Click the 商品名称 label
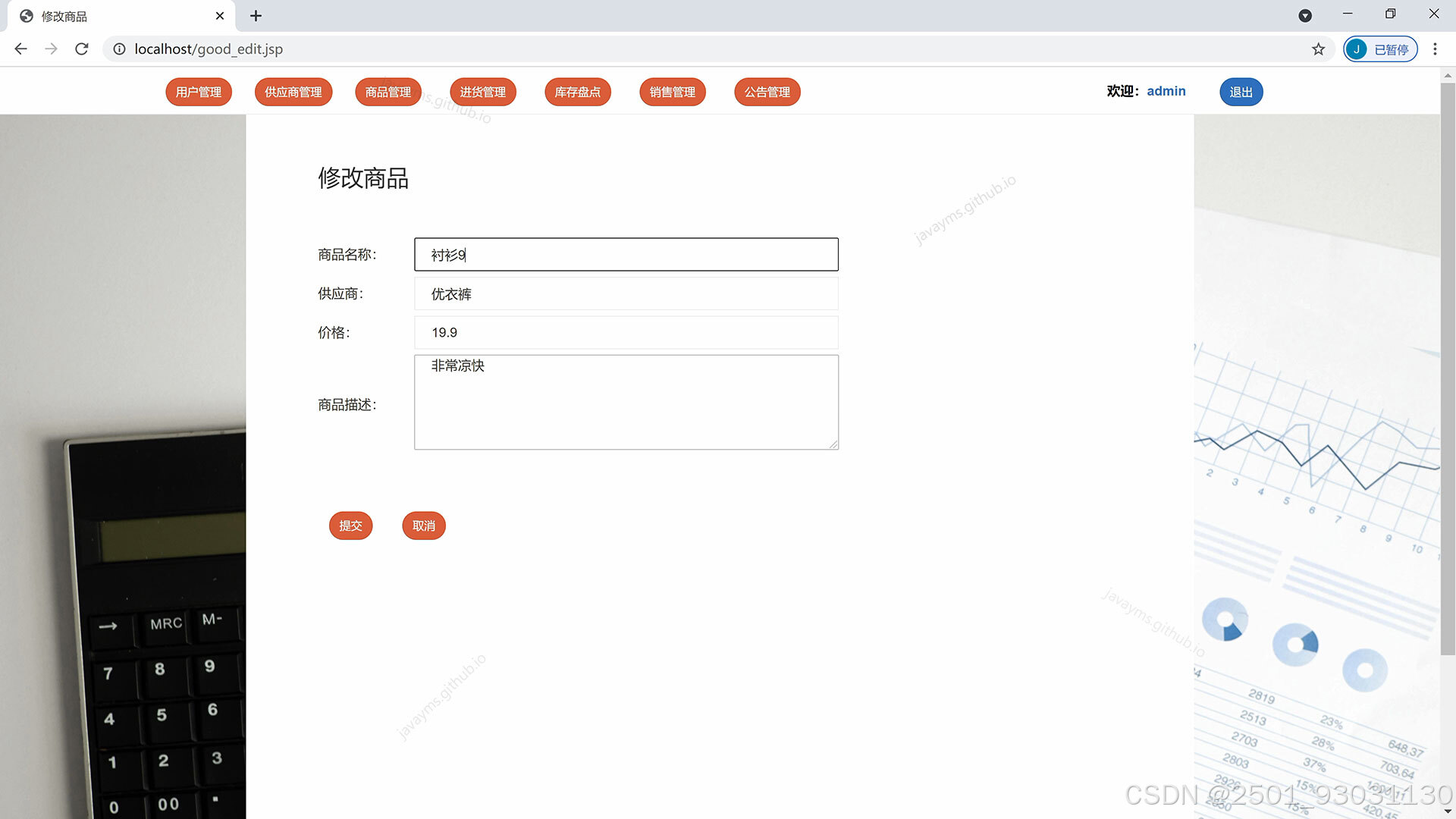Screen dimensions: 1456x819 (347, 255)
